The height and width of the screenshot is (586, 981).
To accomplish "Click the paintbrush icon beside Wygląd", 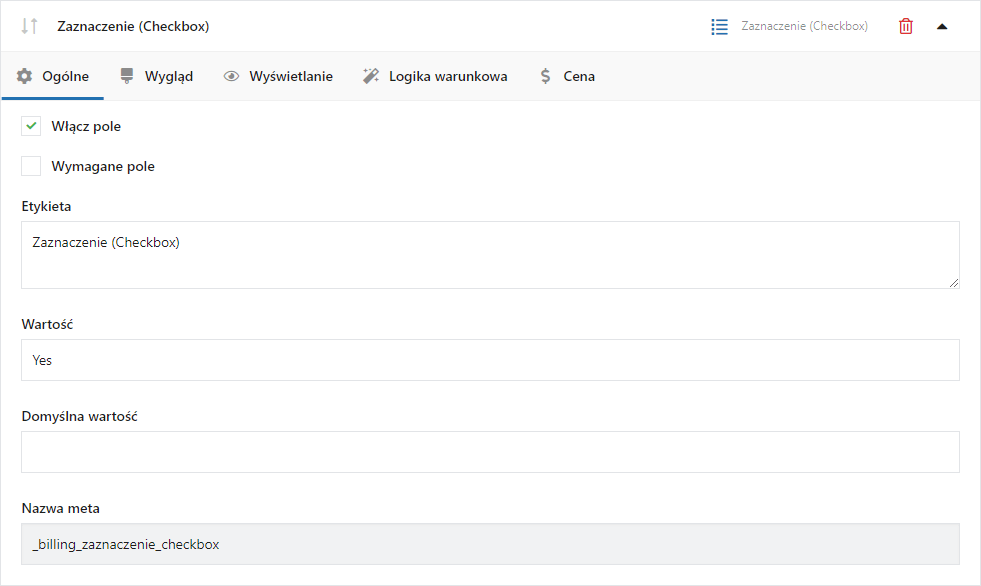I will pyautogui.click(x=127, y=76).
